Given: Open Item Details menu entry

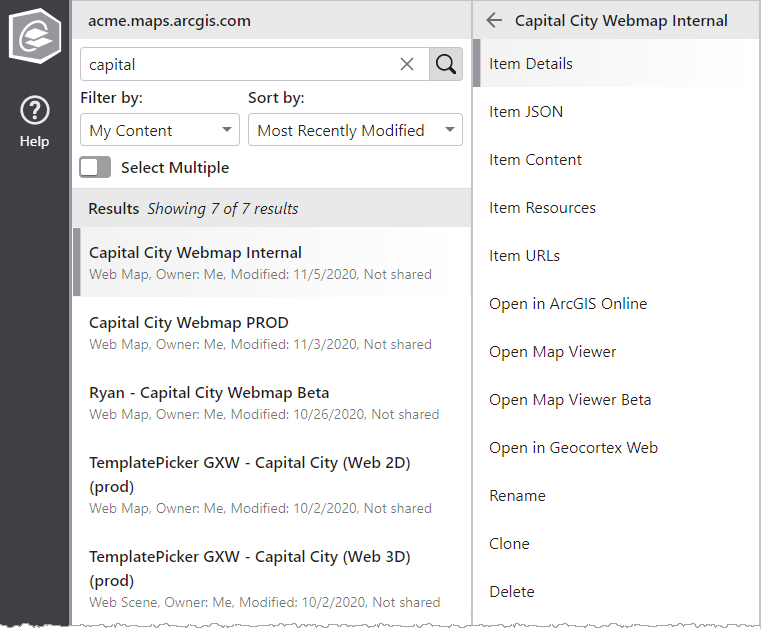Looking at the screenshot, I should [x=616, y=64].
